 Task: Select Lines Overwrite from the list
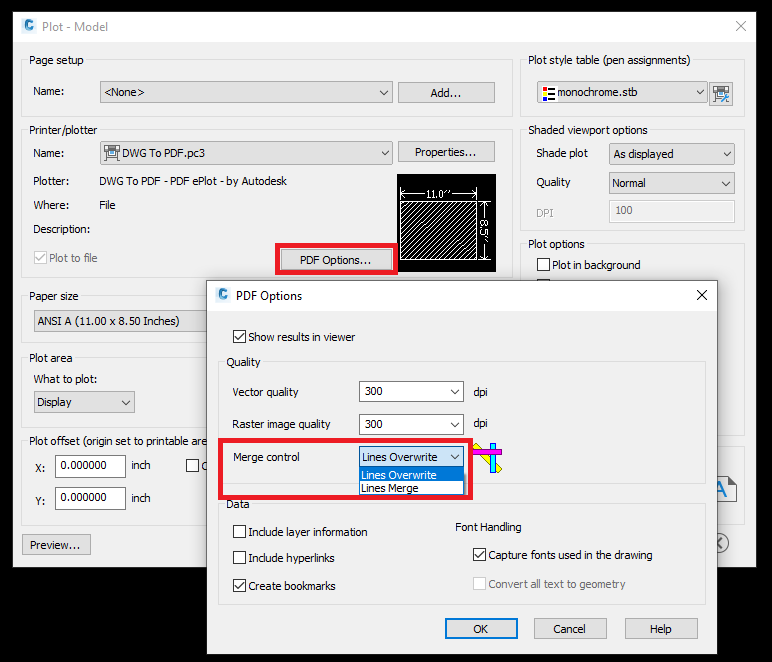412,475
